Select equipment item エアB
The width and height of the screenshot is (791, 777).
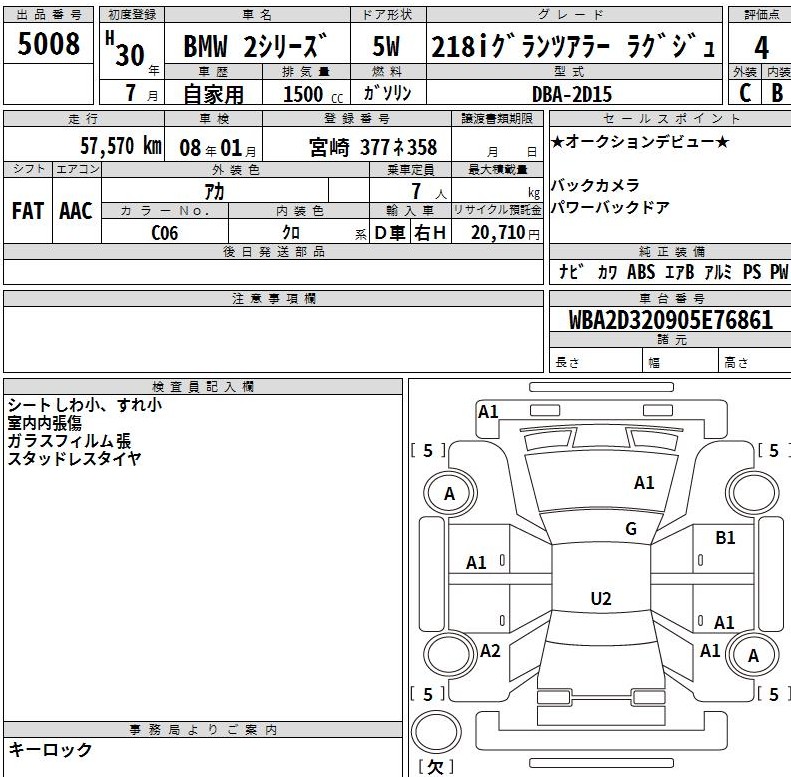(679, 272)
